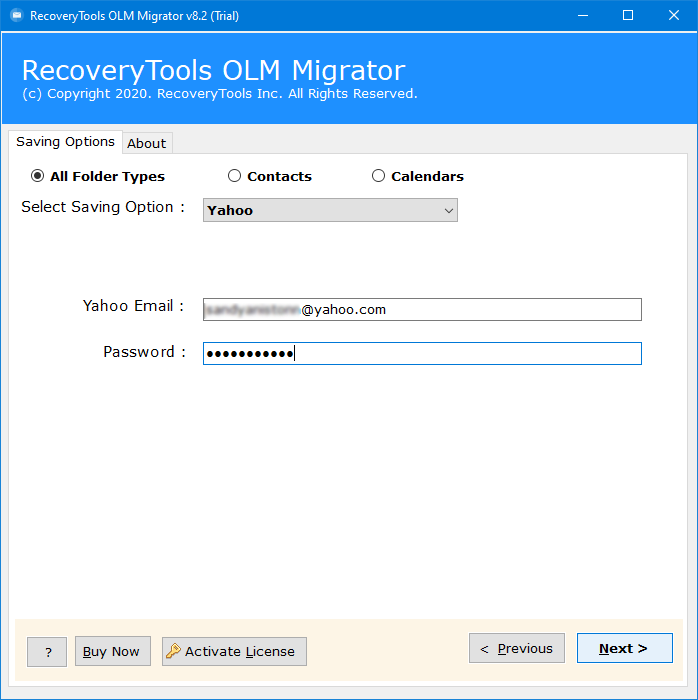Open the Select Saving Option dropdown
The image size is (698, 700).
click(330, 210)
